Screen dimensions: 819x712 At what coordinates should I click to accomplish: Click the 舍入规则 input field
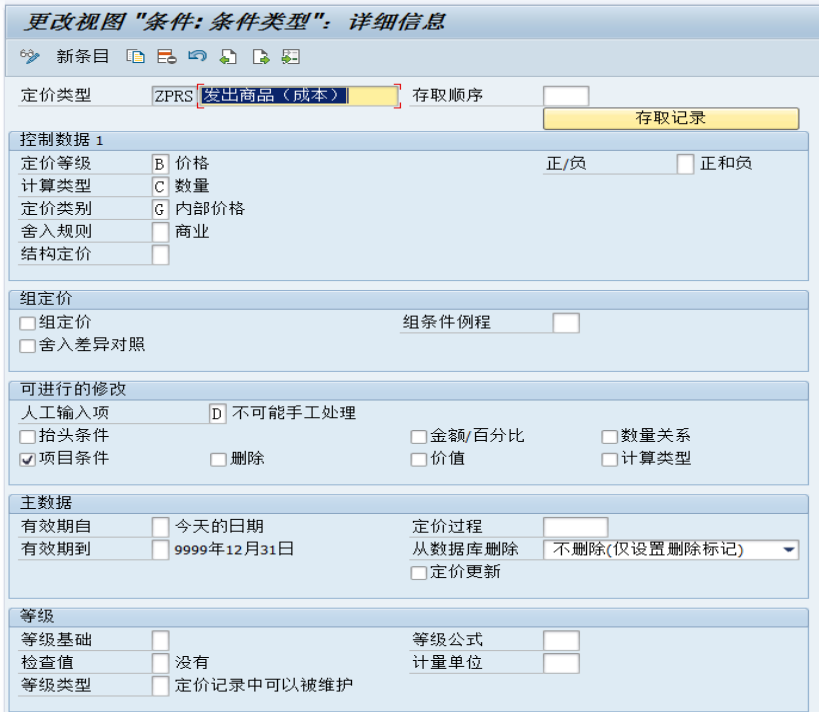click(160, 232)
